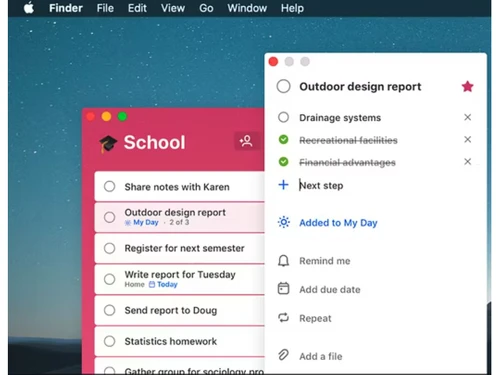Select Send report to Doug task text
Viewport: 500px width, 375px height.
171,310
